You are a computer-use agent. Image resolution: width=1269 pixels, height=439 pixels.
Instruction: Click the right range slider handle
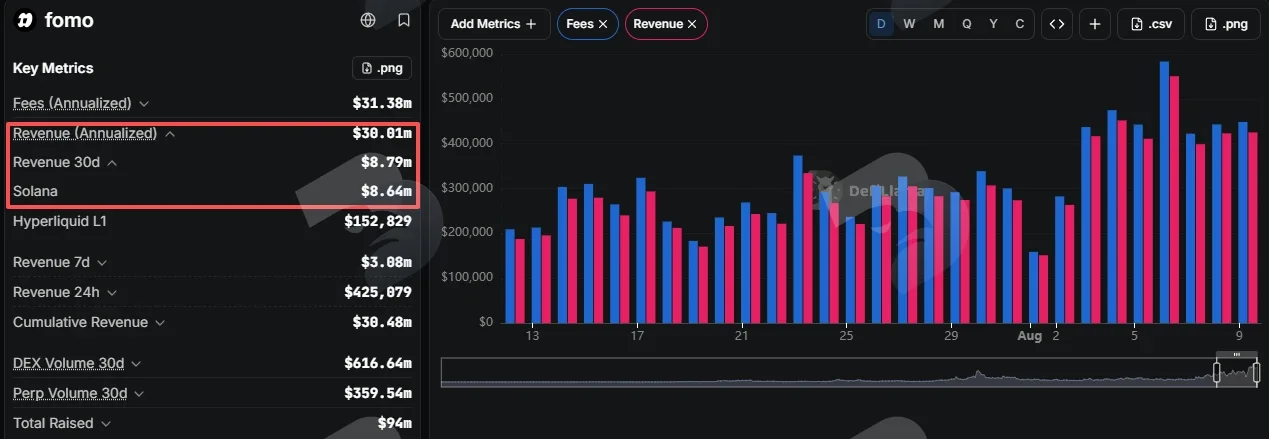coord(1257,373)
